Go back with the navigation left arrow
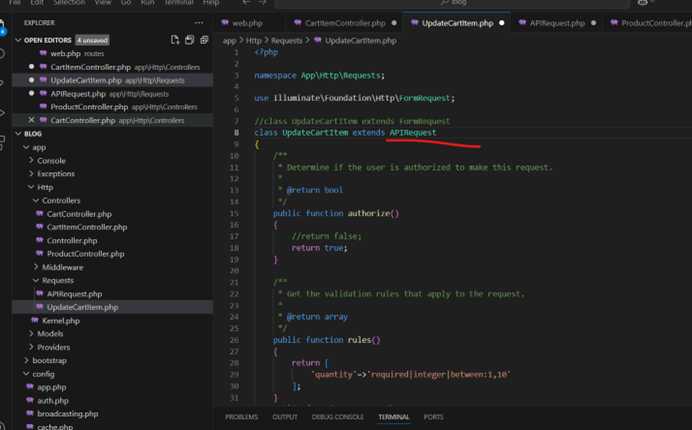This screenshot has width=692, height=430. pyautogui.click(x=246, y=2)
